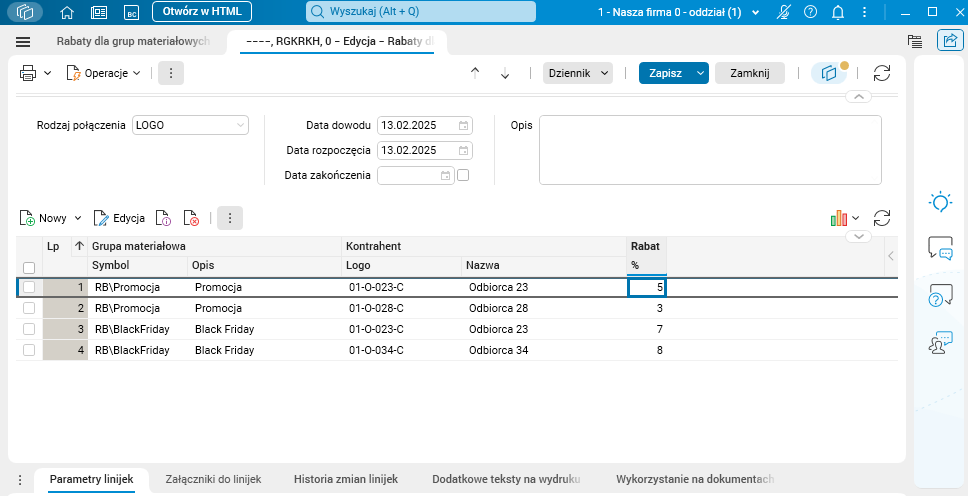Open more line toolbar options
Image resolution: width=968 pixels, height=496 pixels.
(230, 218)
